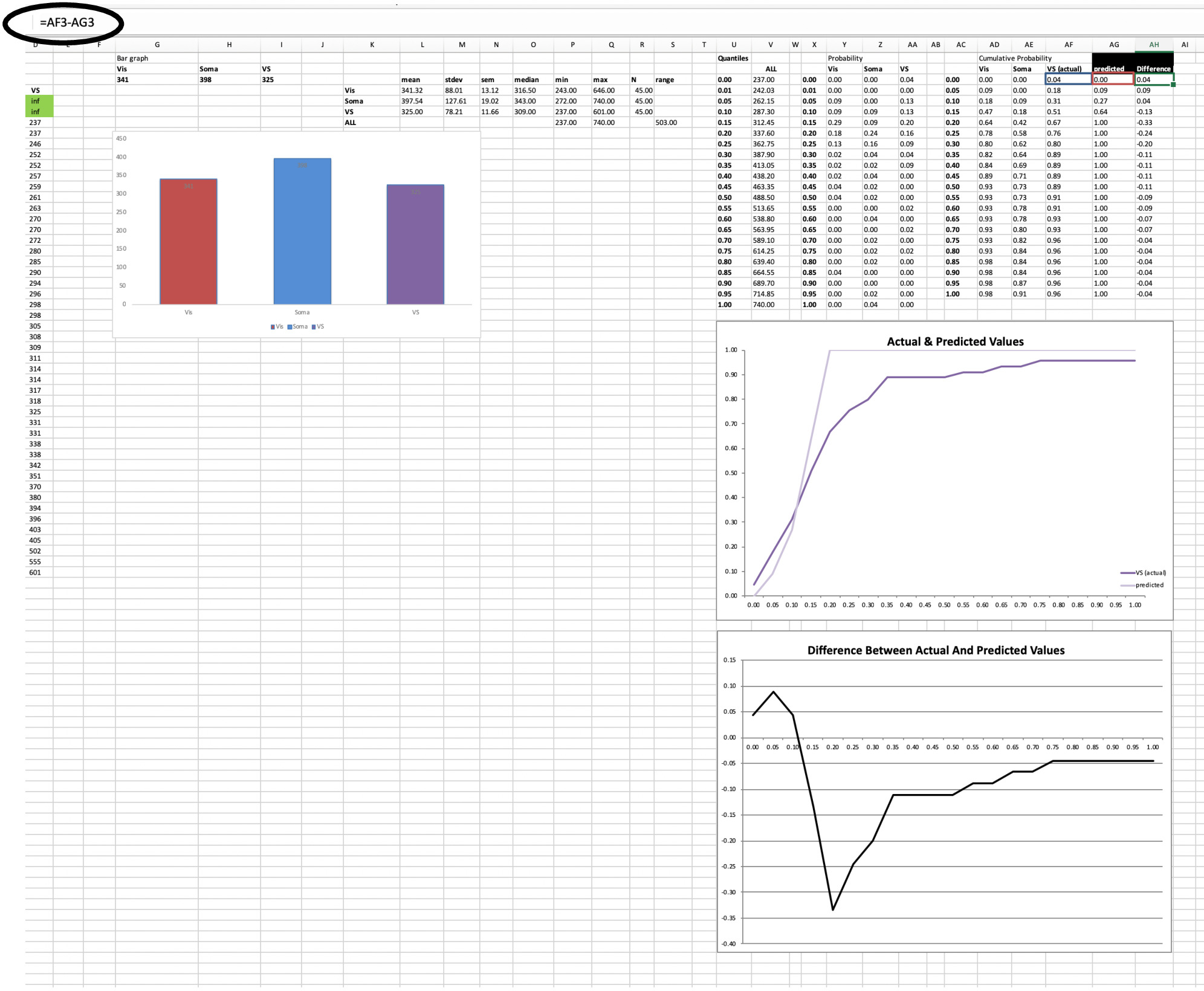Select the Difference header cell in column AH
This screenshot has width=1204, height=991.
(1153, 68)
